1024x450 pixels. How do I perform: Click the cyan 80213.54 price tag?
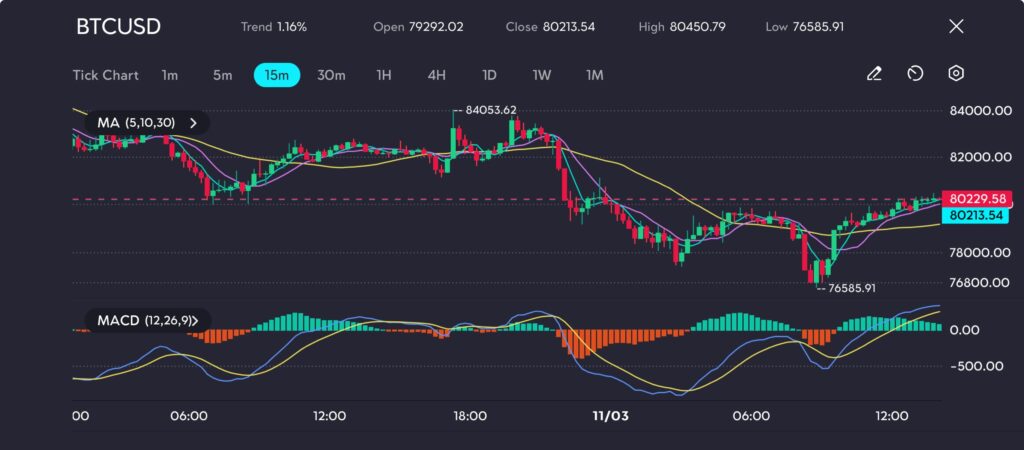(980, 215)
